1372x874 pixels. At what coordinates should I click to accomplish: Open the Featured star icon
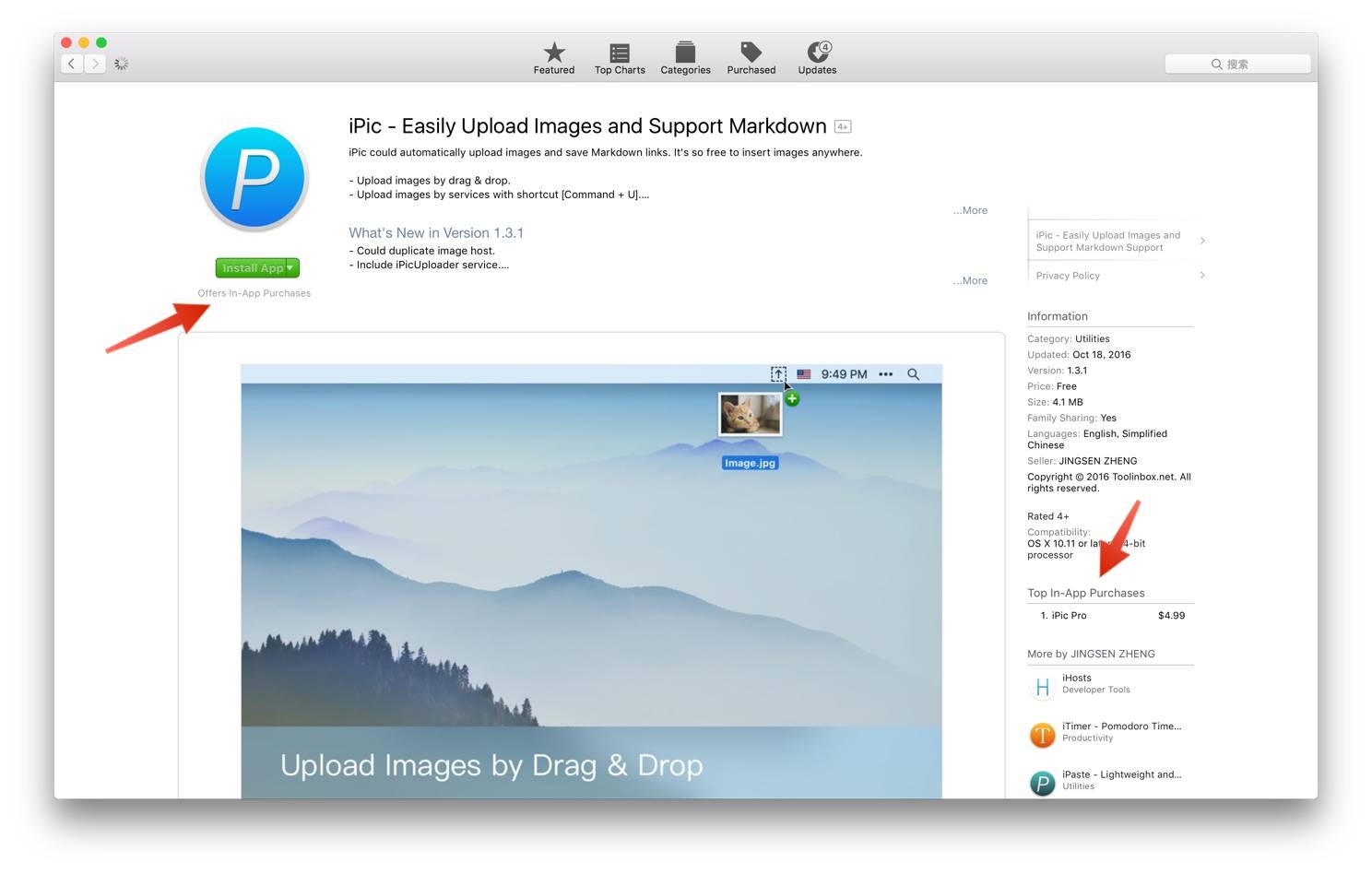coord(553,53)
